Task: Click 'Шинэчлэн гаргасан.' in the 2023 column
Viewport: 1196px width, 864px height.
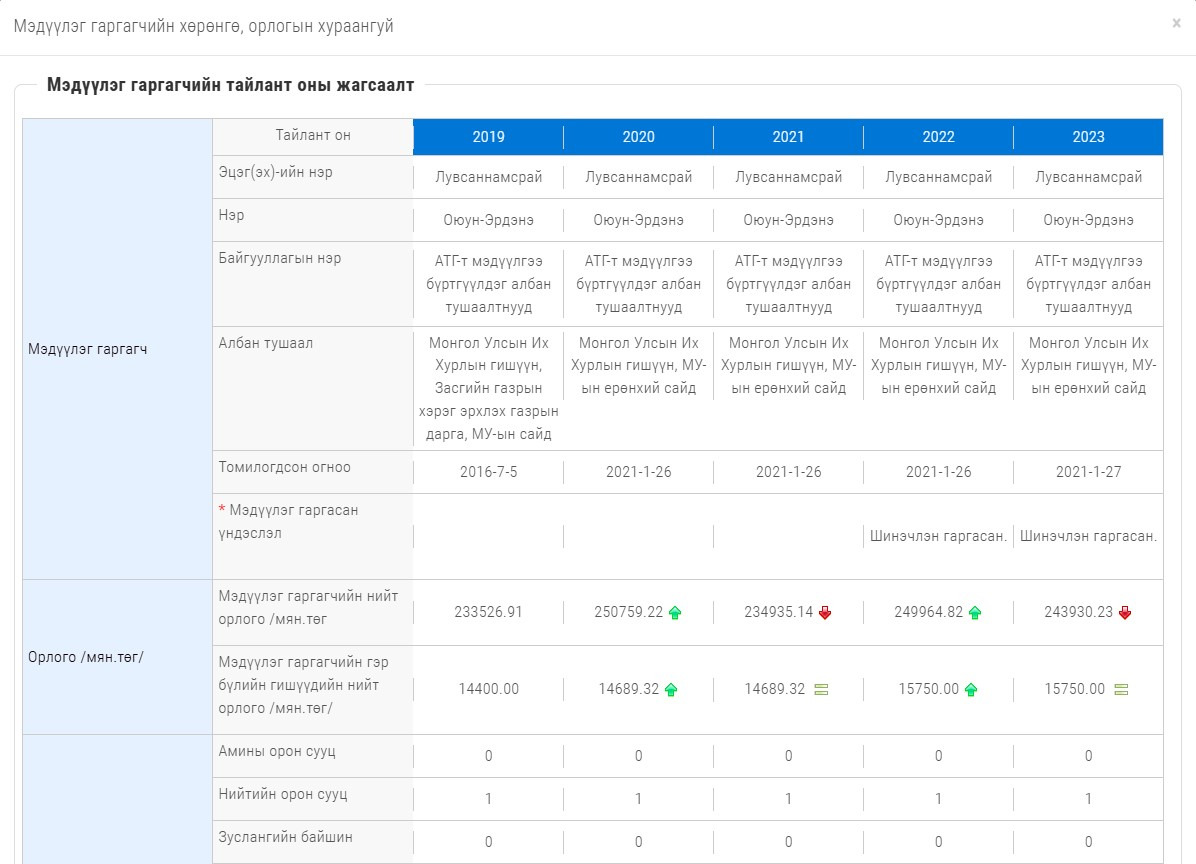Action: pos(1088,536)
